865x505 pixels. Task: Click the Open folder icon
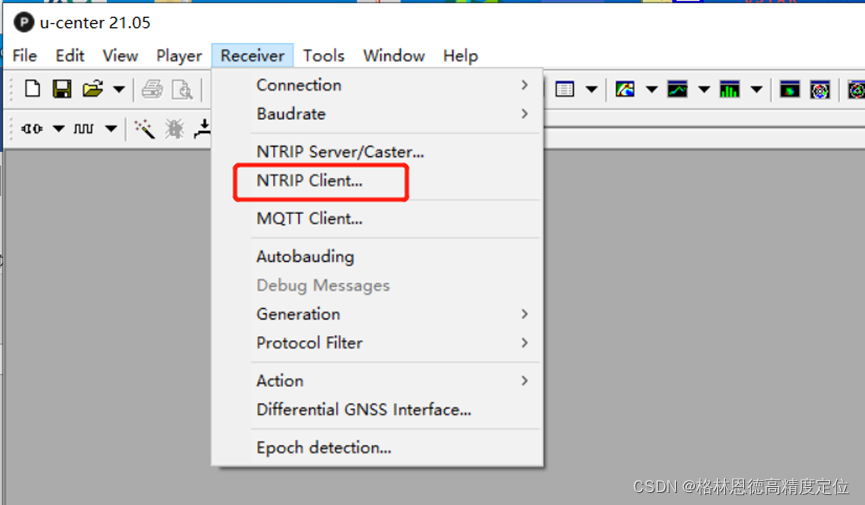[x=93, y=89]
